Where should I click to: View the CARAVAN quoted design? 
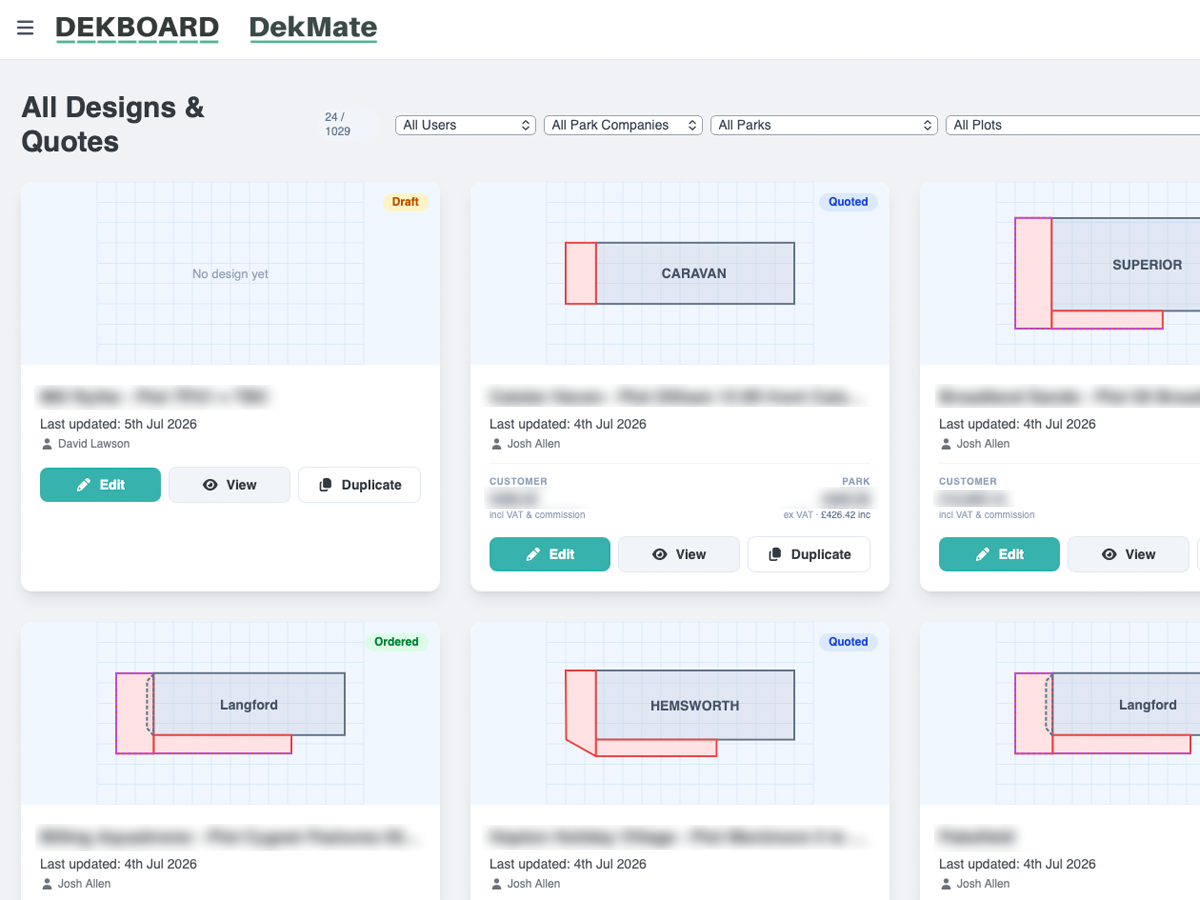coord(679,554)
